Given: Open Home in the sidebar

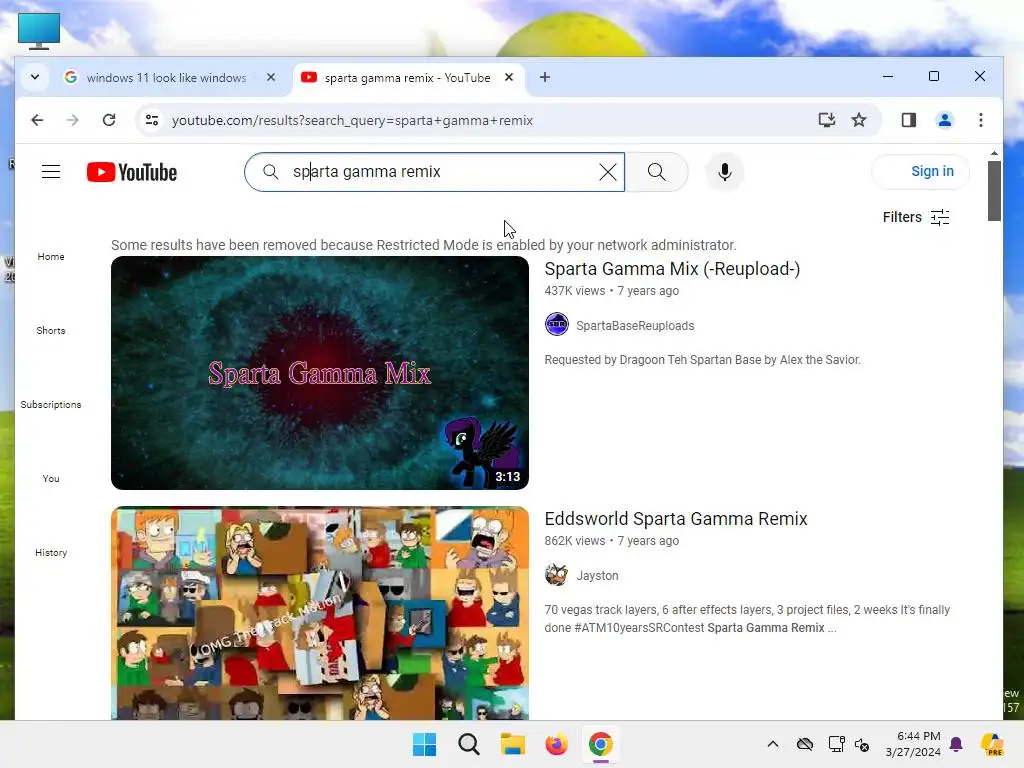Looking at the screenshot, I should (x=51, y=257).
